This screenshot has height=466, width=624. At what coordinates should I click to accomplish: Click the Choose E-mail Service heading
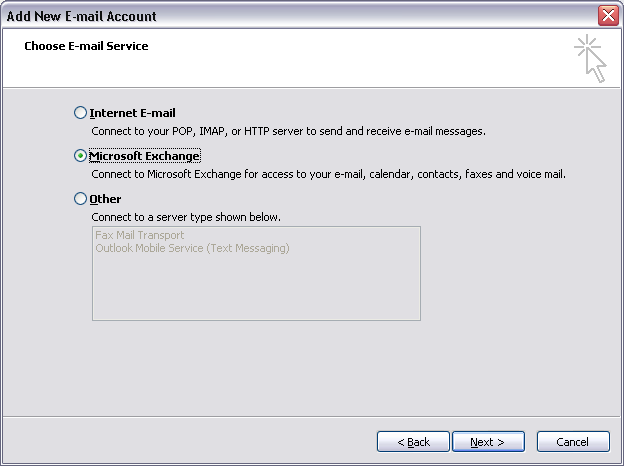click(x=86, y=46)
